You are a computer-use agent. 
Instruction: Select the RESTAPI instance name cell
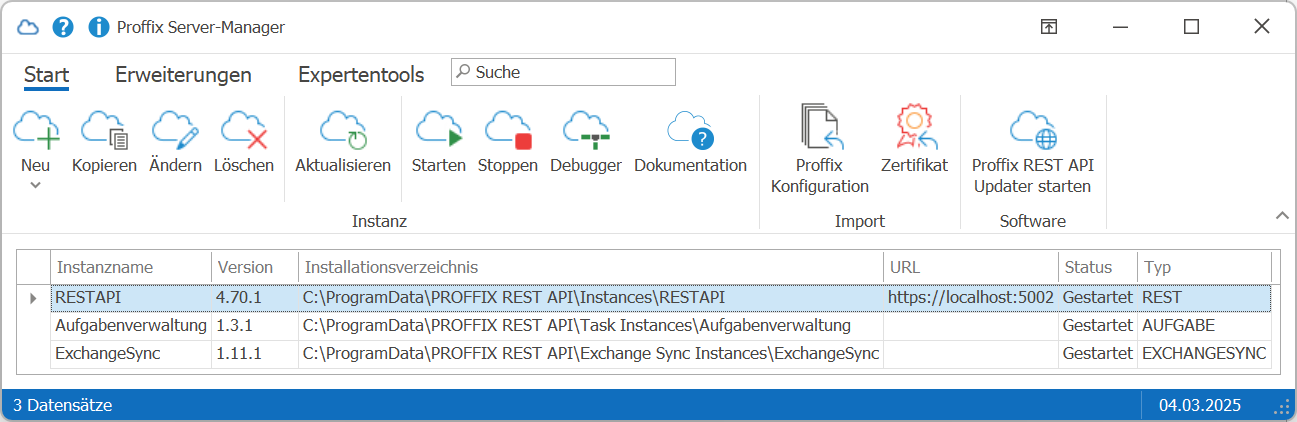130,297
